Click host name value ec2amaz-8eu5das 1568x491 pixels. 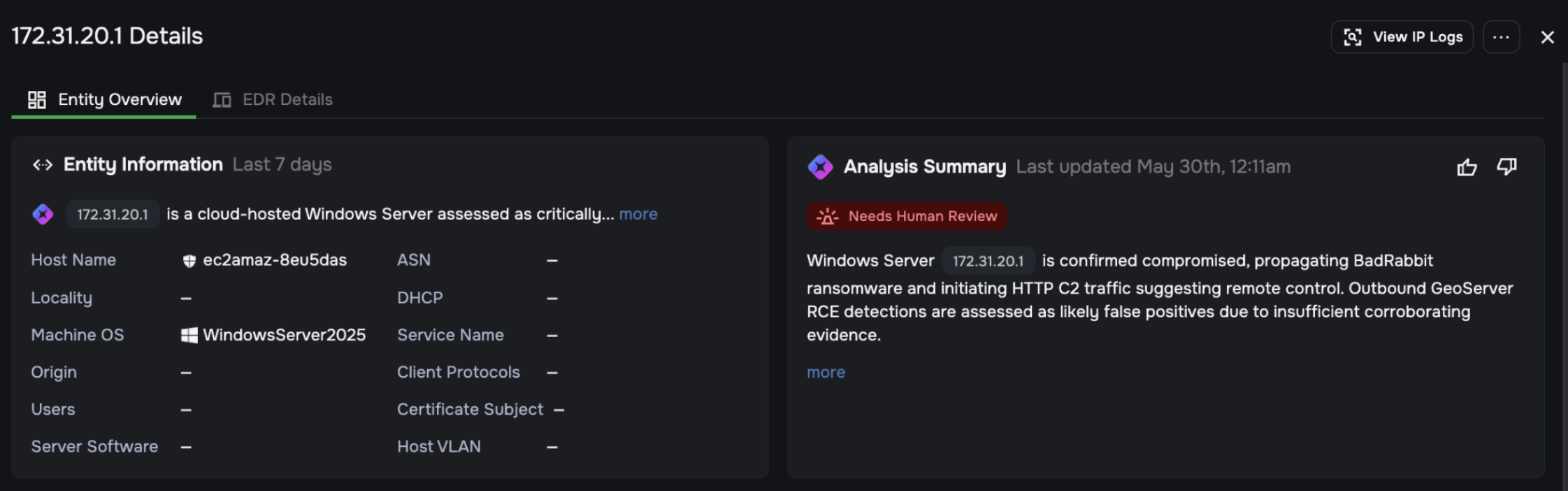[x=275, y=260]
